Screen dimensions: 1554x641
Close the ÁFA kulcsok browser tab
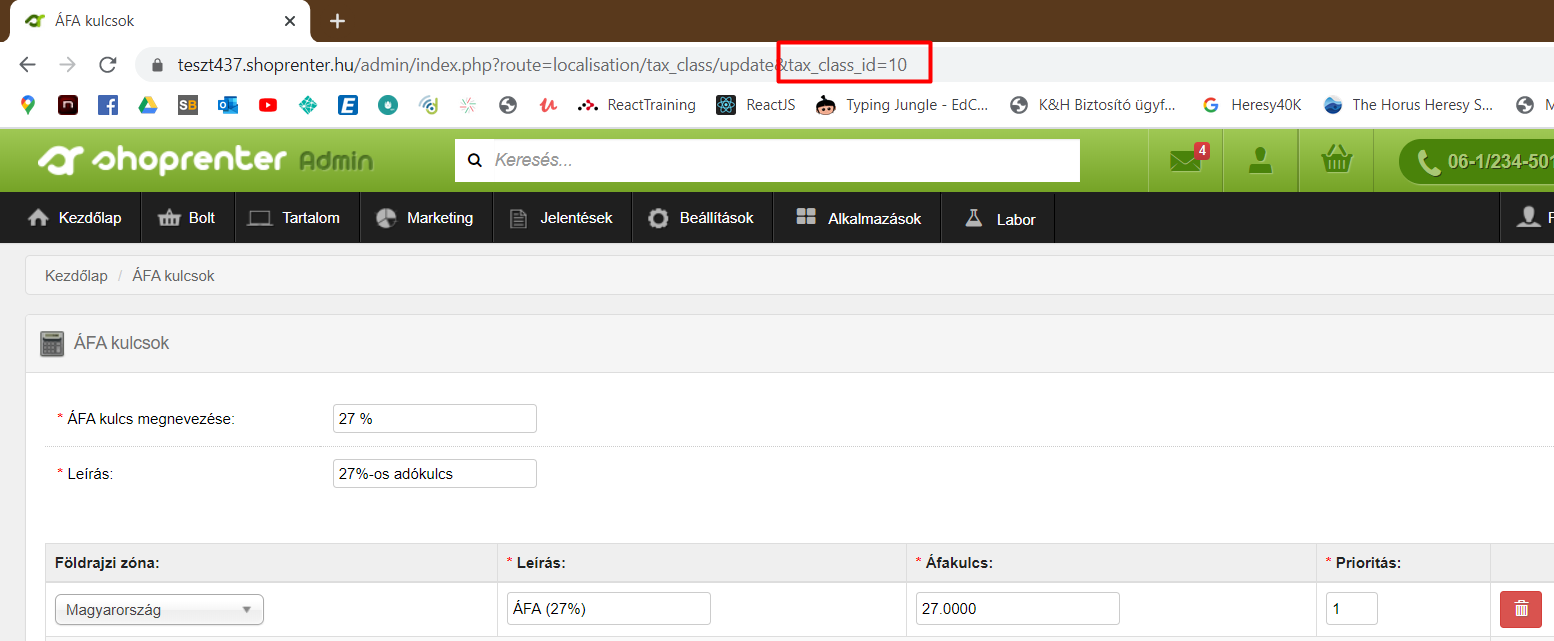pyautogui.click(x=290, y=21)
